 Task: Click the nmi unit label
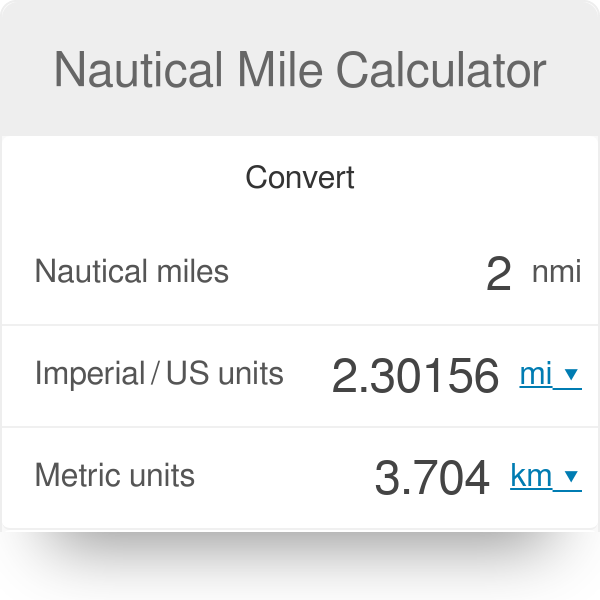pos(556,272)
